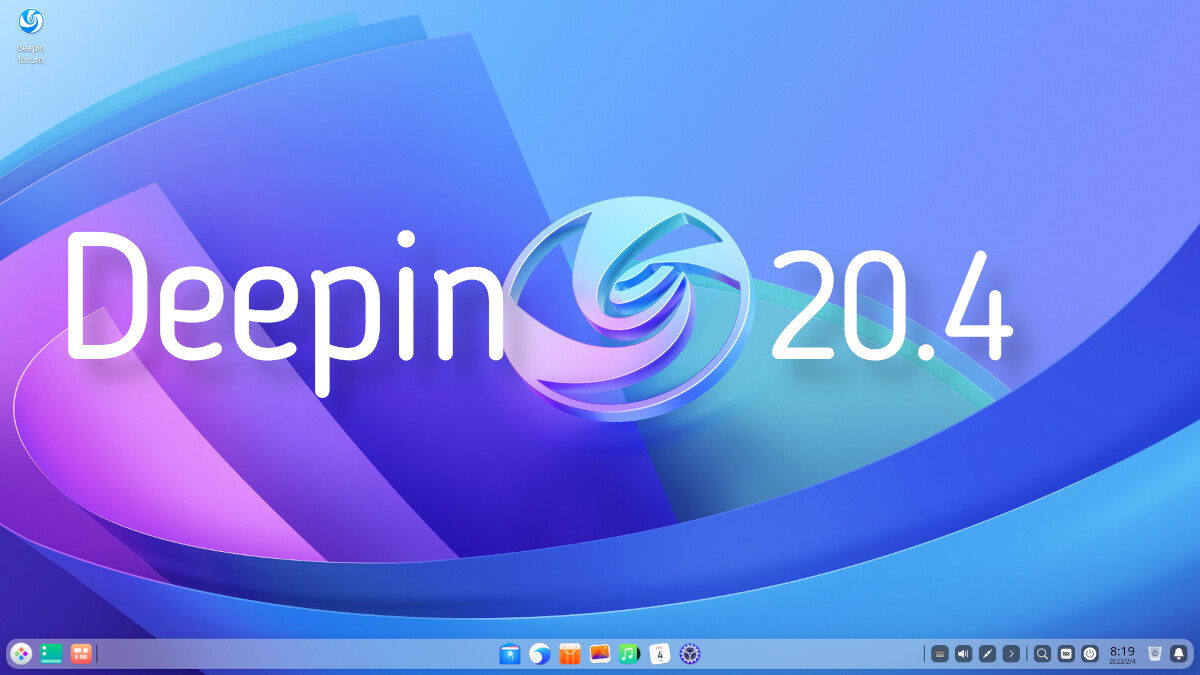Open the volume sound tray icon
This screenshot has height=675, width=1200.
[x=963, y=654]
